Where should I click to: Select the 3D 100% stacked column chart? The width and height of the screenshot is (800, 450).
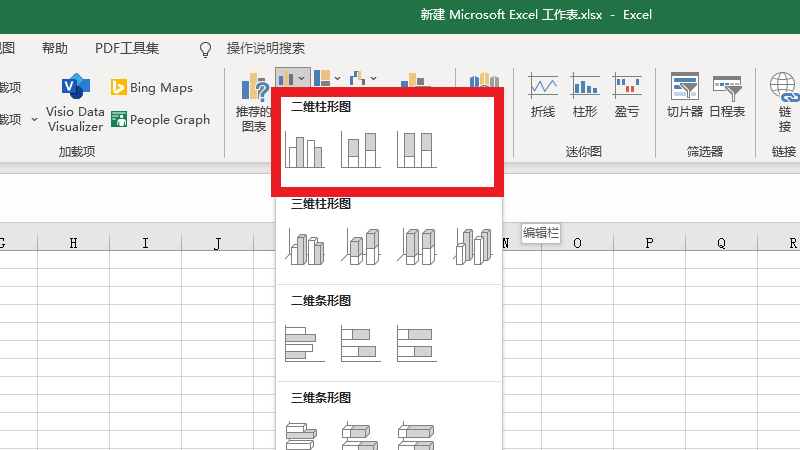(x=415, y=246)
